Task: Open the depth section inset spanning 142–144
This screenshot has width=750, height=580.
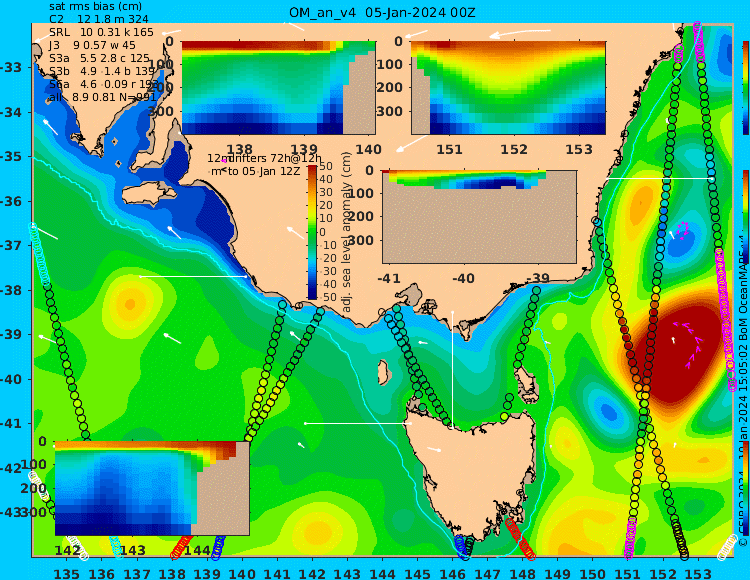Action: point(152,488)
